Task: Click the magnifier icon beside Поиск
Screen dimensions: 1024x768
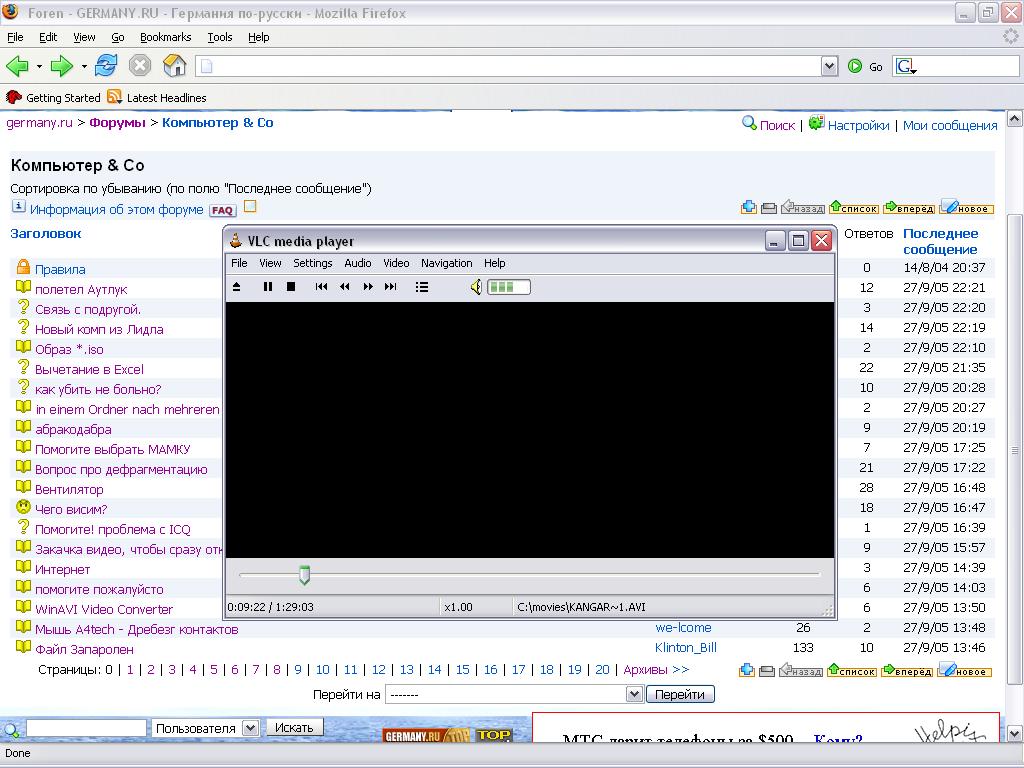Action: 749,123
